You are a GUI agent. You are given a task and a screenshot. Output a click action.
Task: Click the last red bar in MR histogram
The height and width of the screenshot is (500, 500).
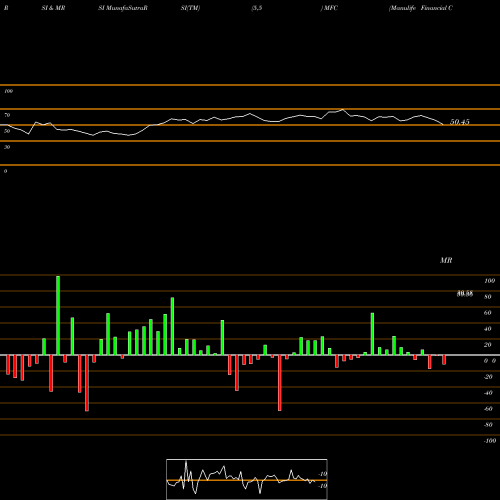coord(444,360)
